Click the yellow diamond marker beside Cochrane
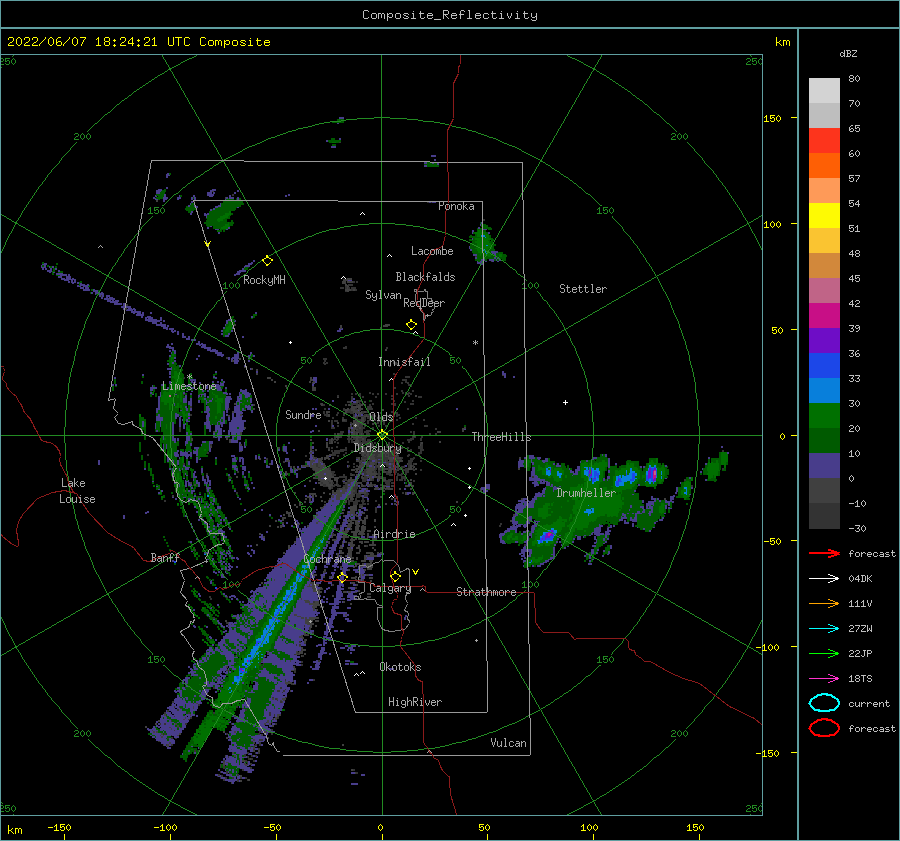The height and width of the screenshot is (841, 900). pyautogui.click(x=342, y=577)
